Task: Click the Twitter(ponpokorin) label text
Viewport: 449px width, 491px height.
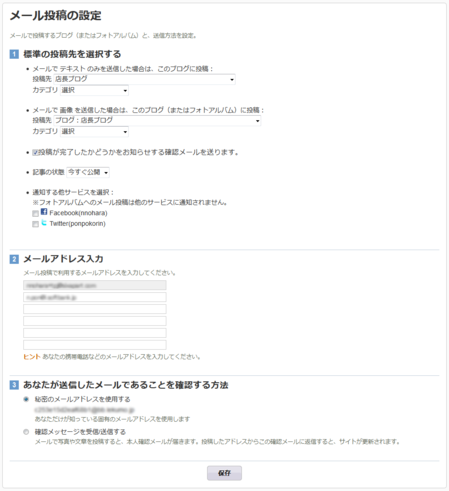Action: [x=77, y=224]
